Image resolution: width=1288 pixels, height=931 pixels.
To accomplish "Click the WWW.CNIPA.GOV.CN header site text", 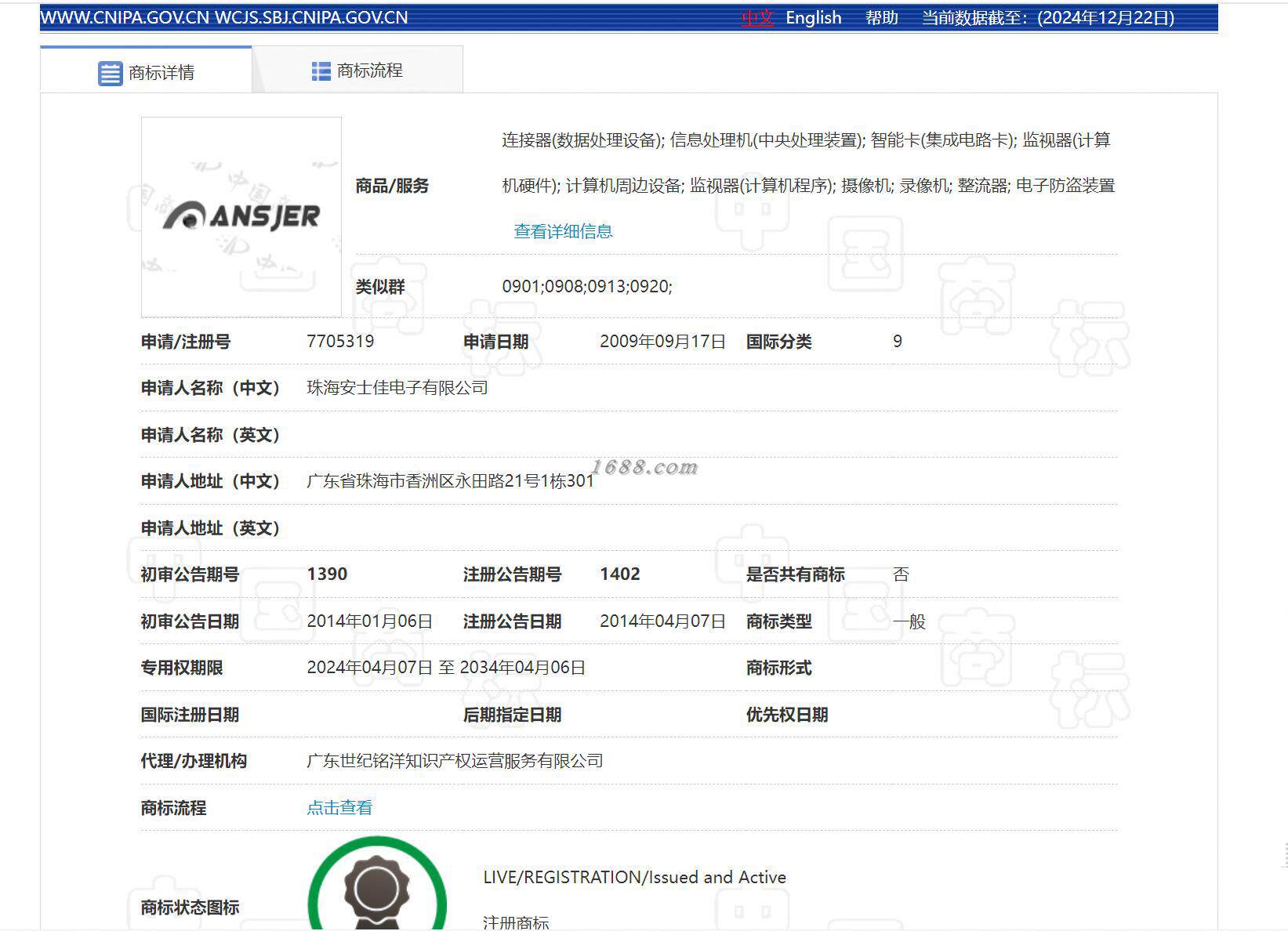I will click(125, 18).
